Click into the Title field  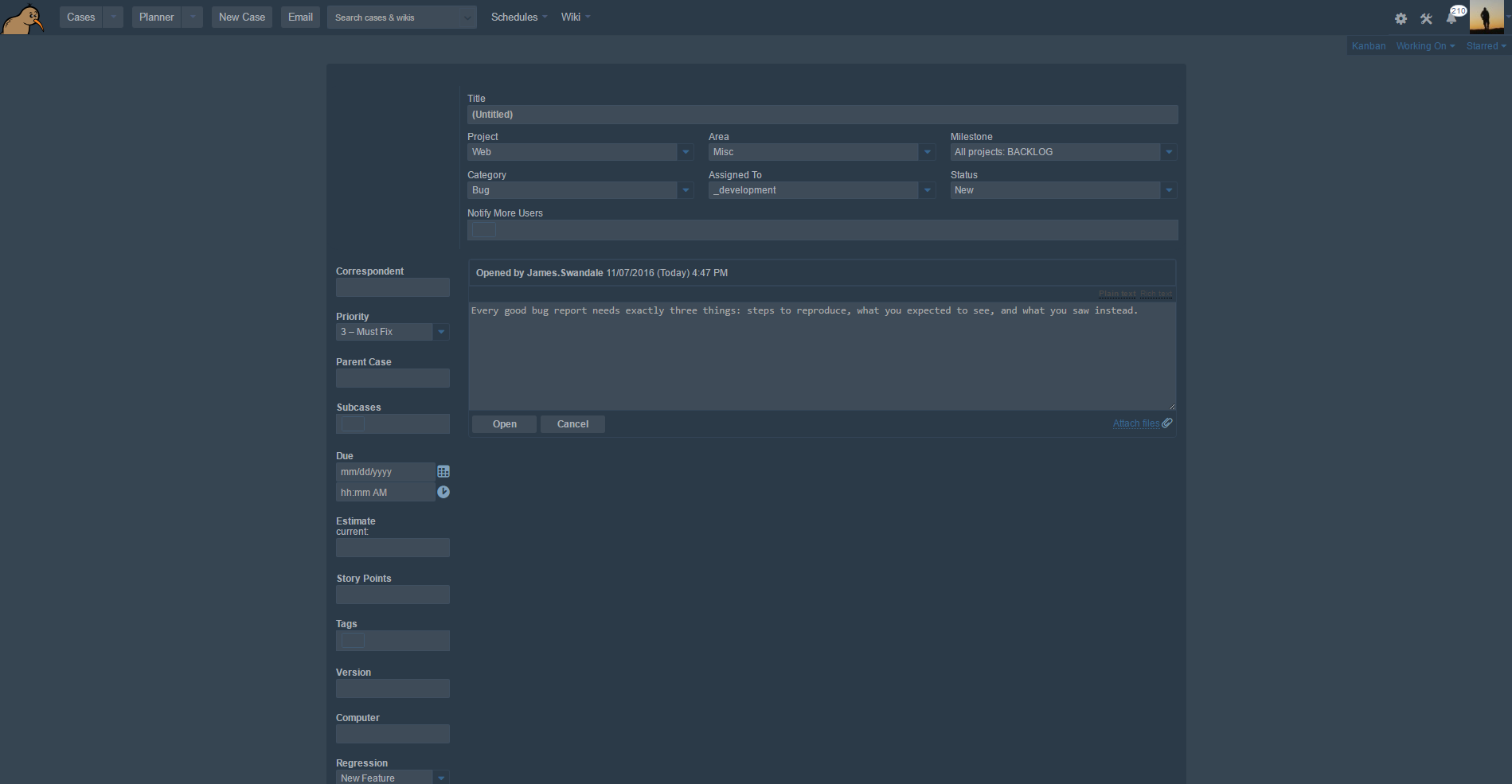[x=822, y=115]
